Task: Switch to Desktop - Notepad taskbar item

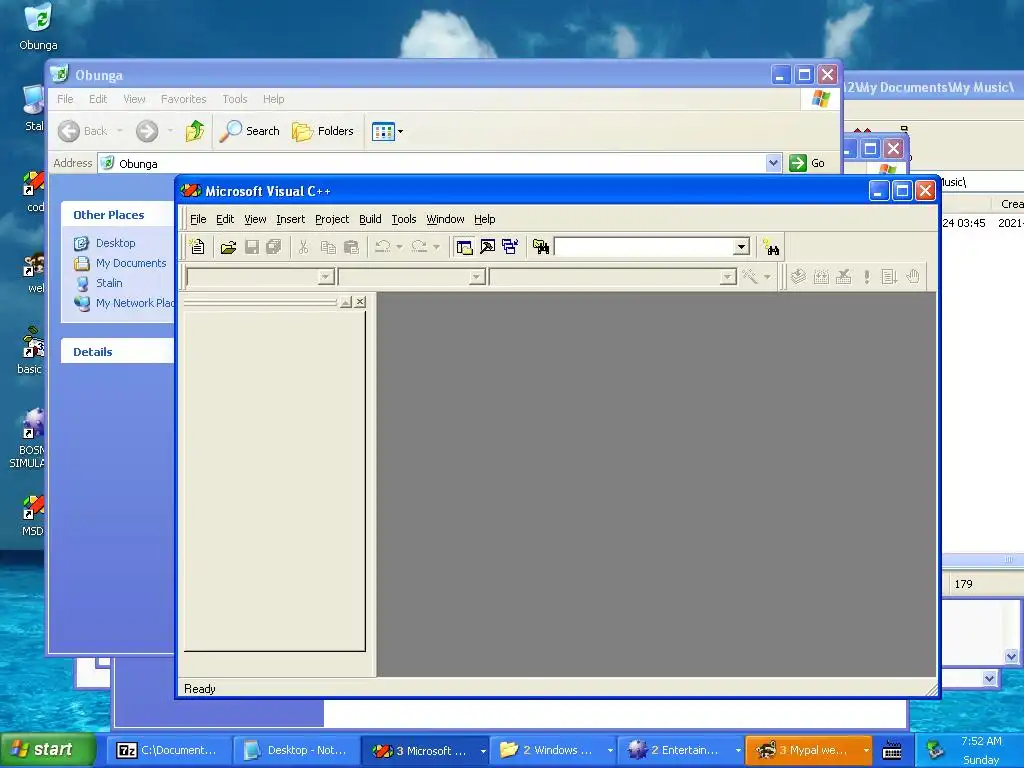Action: coord(296,750)
